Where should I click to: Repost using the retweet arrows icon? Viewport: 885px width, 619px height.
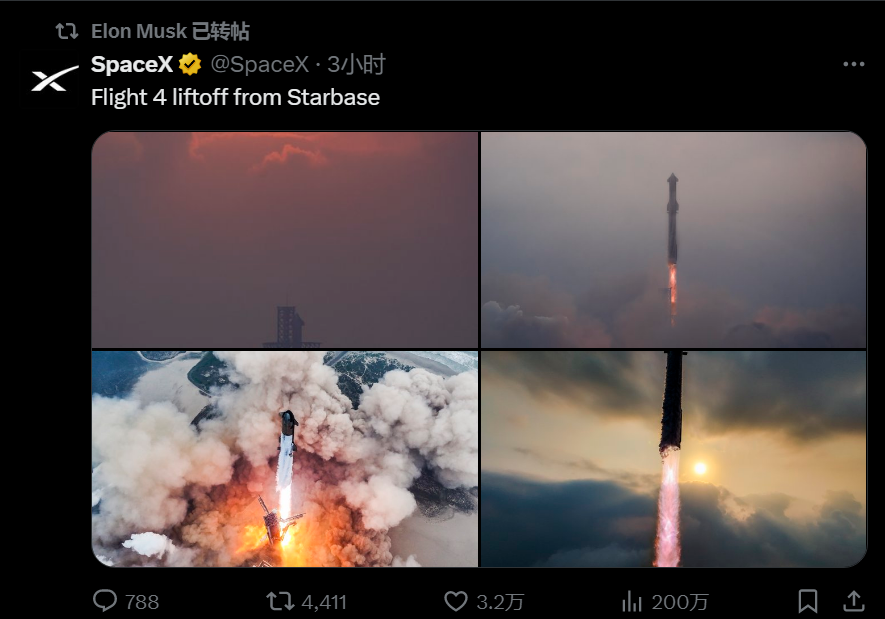click(280, 600)
